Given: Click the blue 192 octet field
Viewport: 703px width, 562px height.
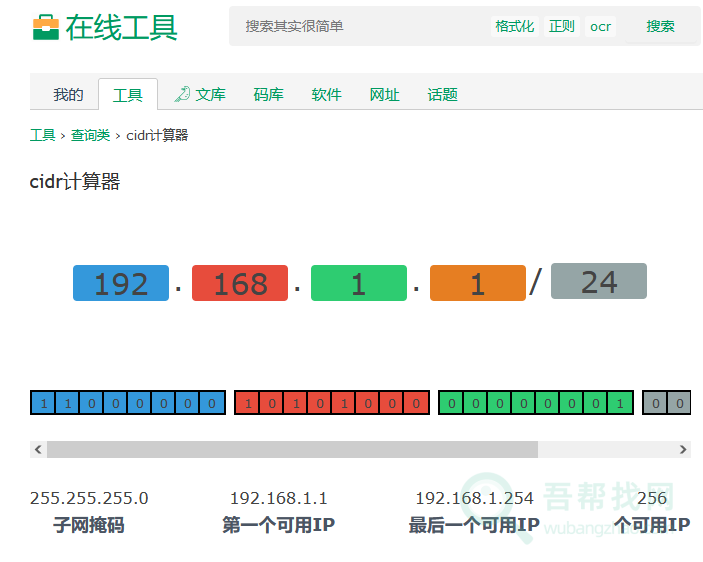Looking at the screenshot, I should coord(121,284).
